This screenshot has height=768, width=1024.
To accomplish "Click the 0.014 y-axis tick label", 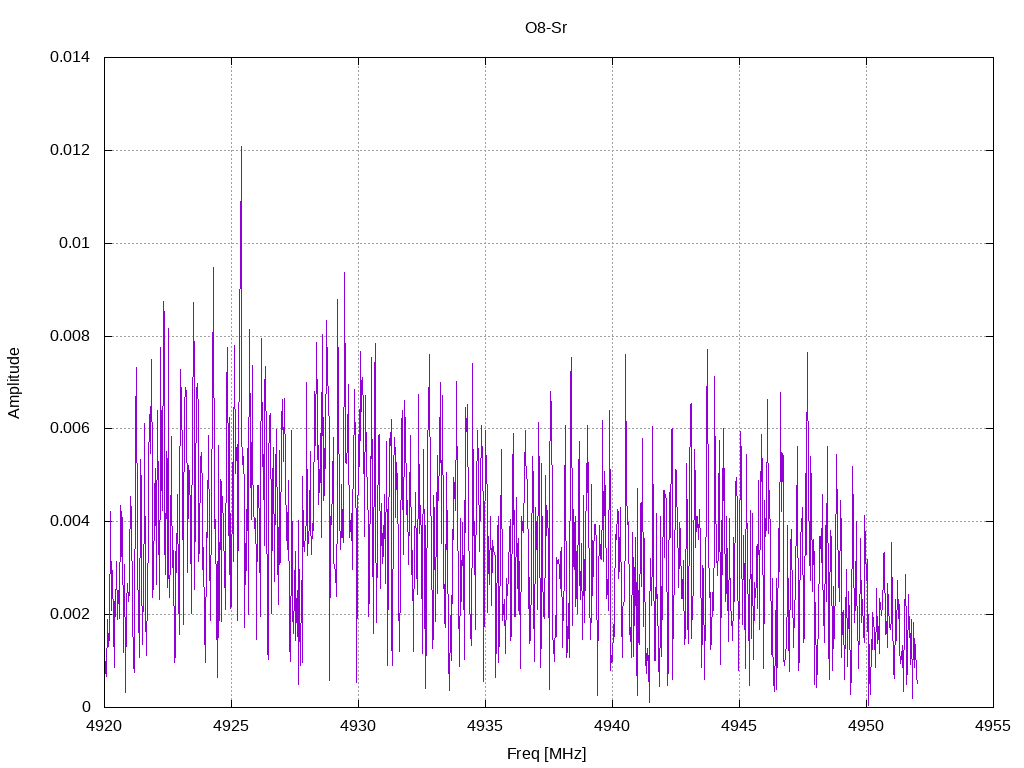I will coord(70,57).
